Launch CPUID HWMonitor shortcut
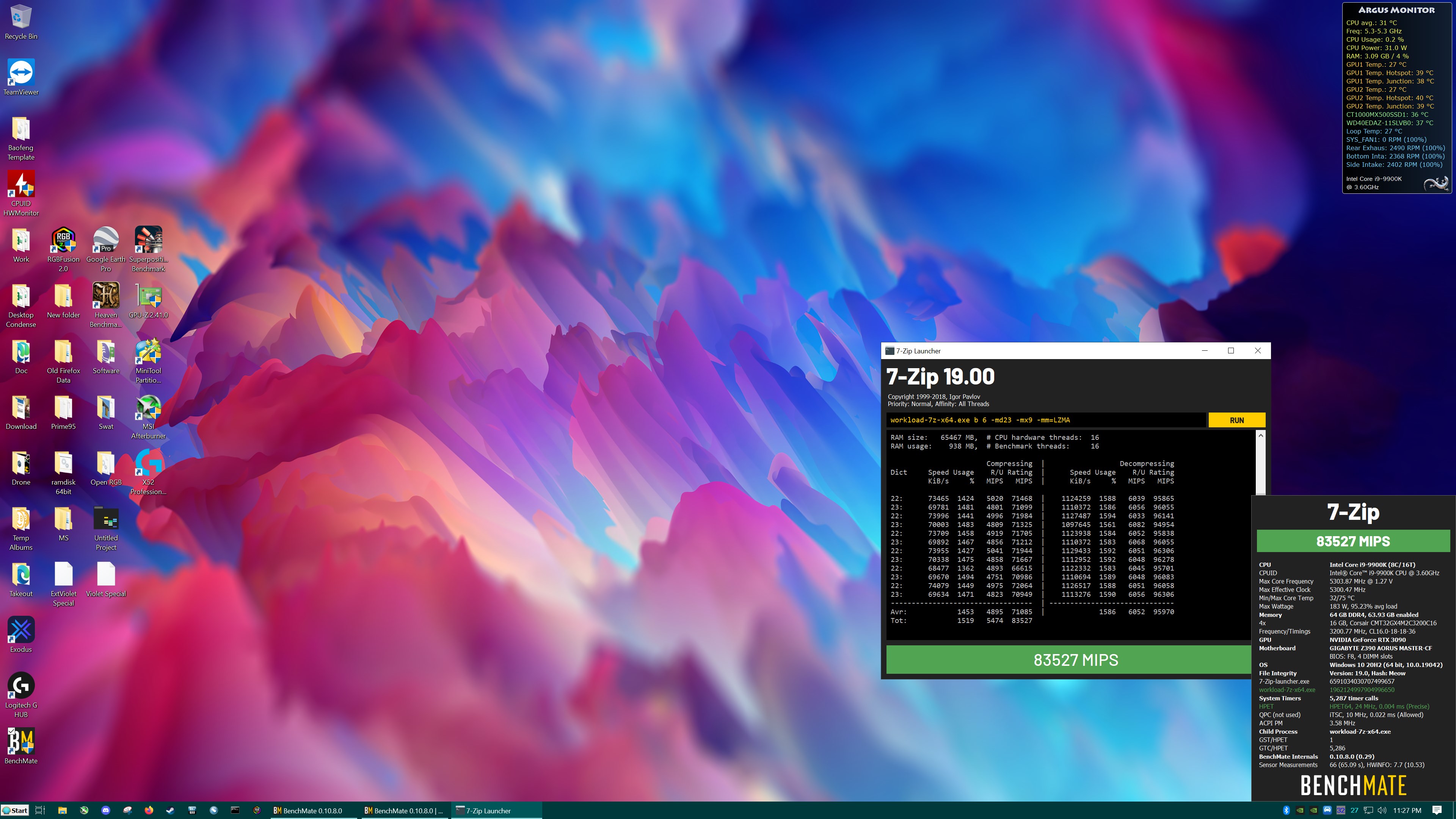The height and width of the screenshot is (819, 1456). [21, 193]
